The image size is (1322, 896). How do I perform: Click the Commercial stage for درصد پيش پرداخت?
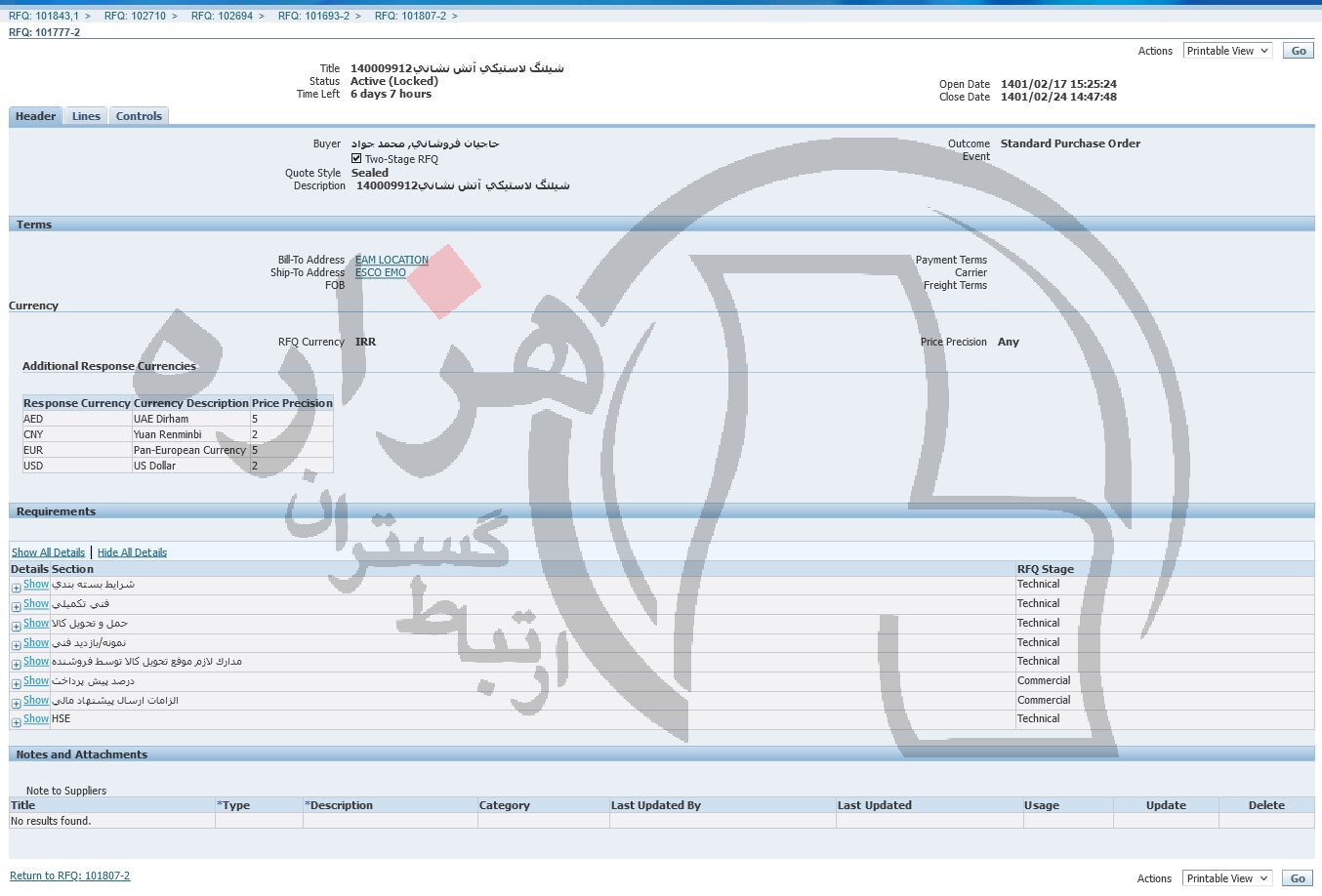tap(1044, 680)
